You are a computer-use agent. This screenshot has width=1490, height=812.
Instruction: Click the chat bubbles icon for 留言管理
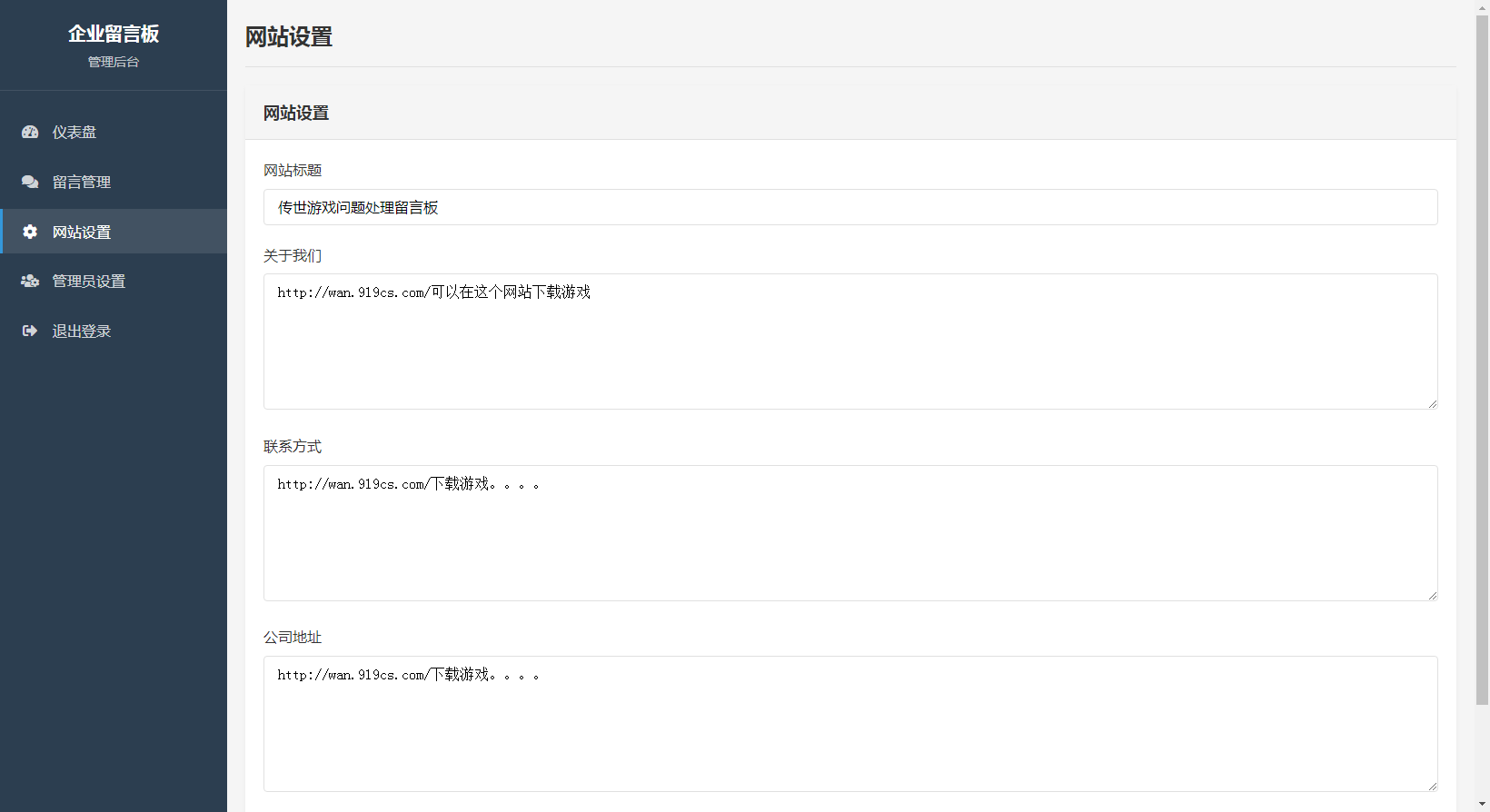30,182
